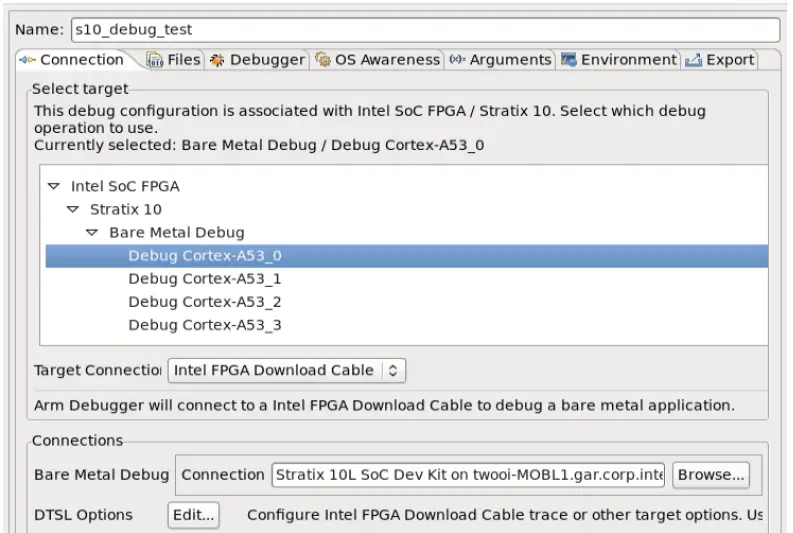Viewport: 793px width, 533px height.
Task: Switch to the Arguments tab
Action: pos(500,60)
